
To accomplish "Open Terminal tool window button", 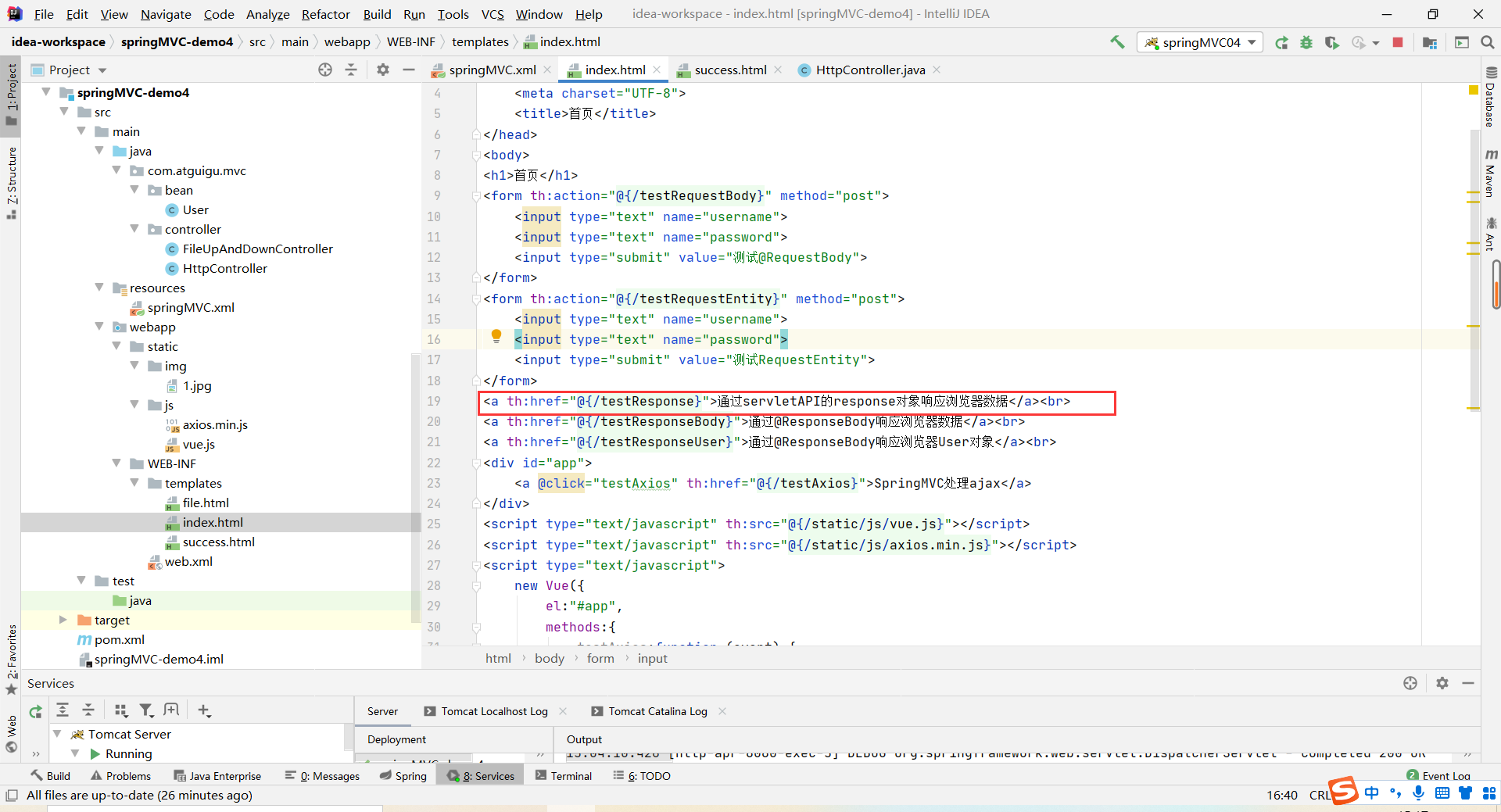I will 564,776.
